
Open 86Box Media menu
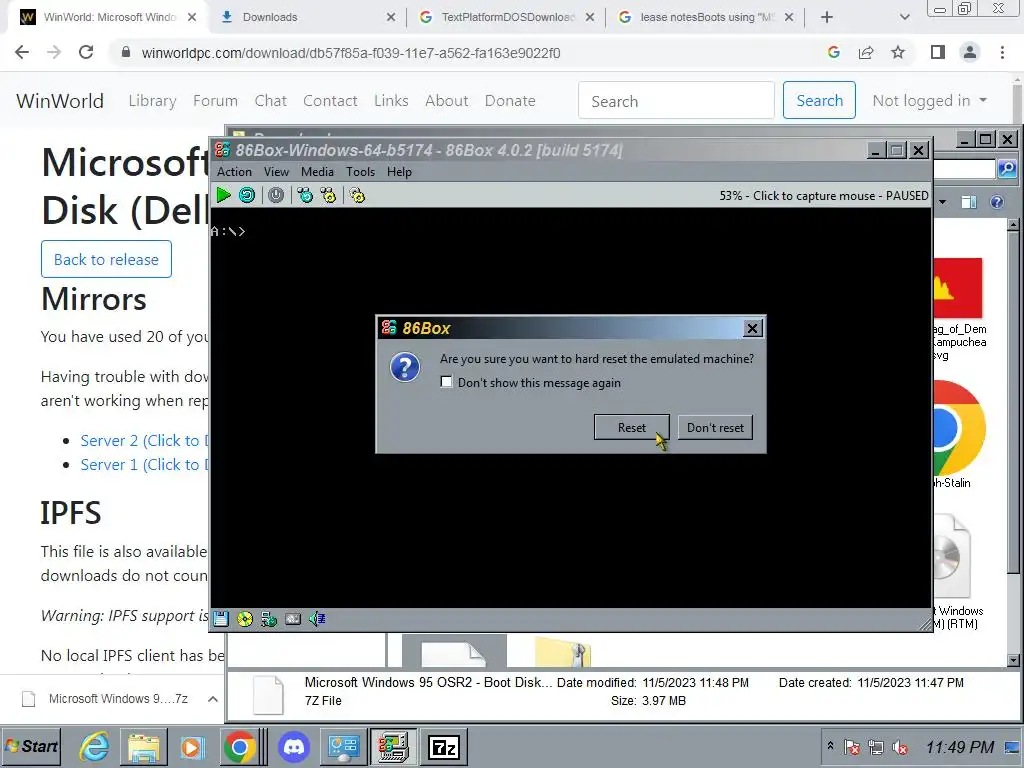[x=317, y=172]
